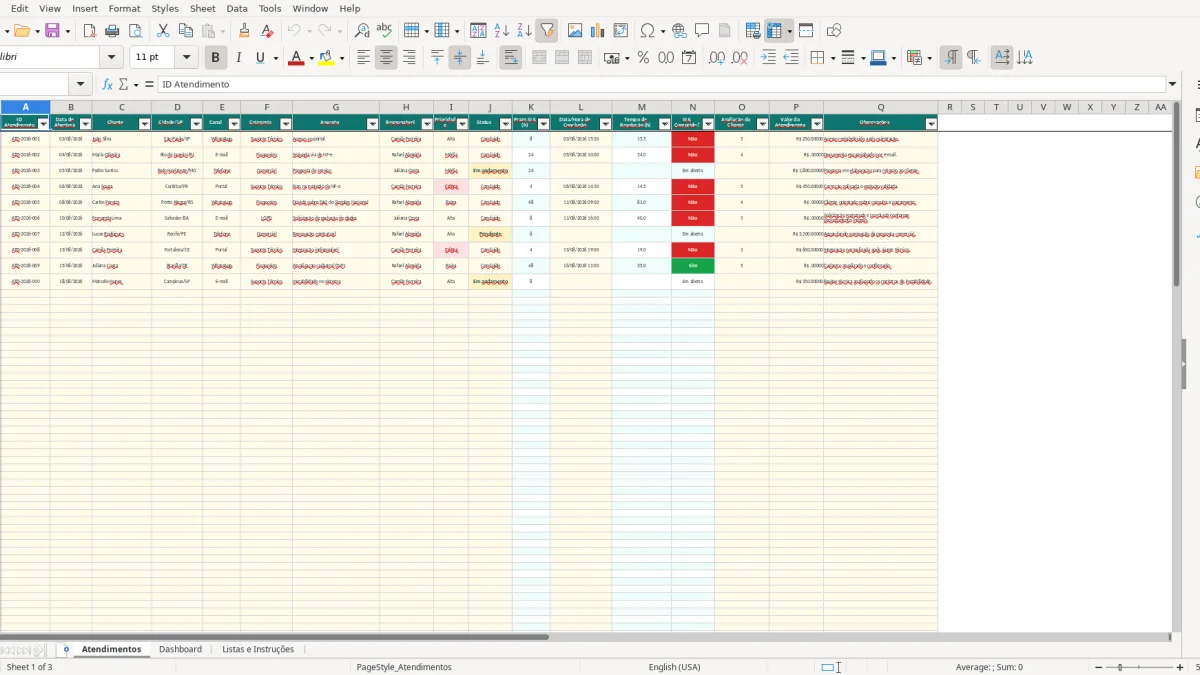Screen dimensions: 1200x675
Task: Toggle AutoFilter funnel button
Action: pos(546,31)
